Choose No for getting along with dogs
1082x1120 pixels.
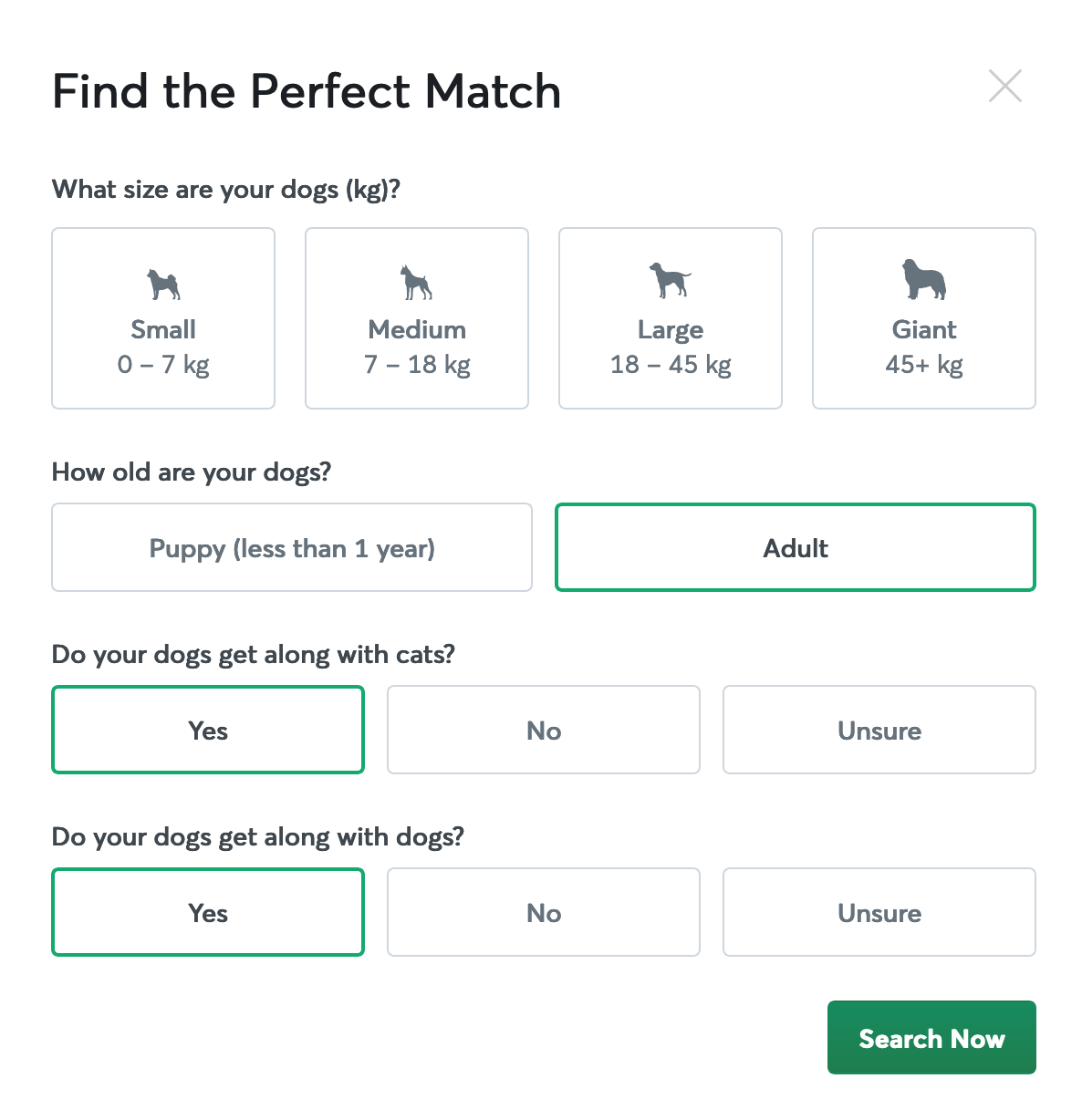click(544, 913)
